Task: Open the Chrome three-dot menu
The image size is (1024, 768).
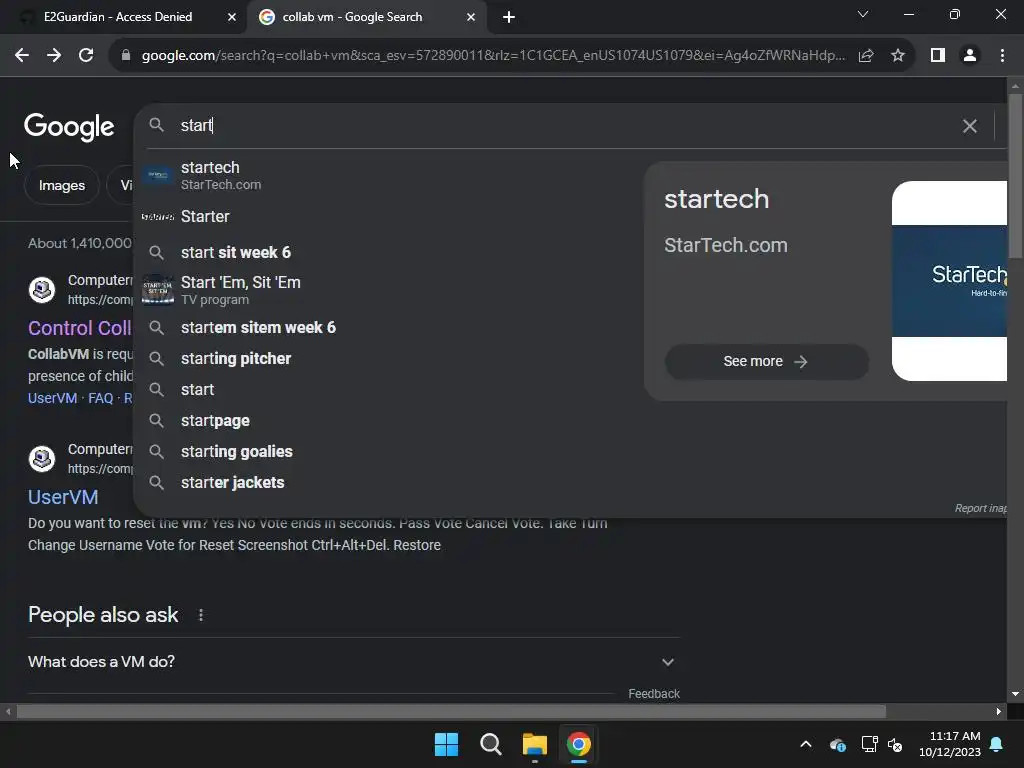Action: click(1002, 56)
